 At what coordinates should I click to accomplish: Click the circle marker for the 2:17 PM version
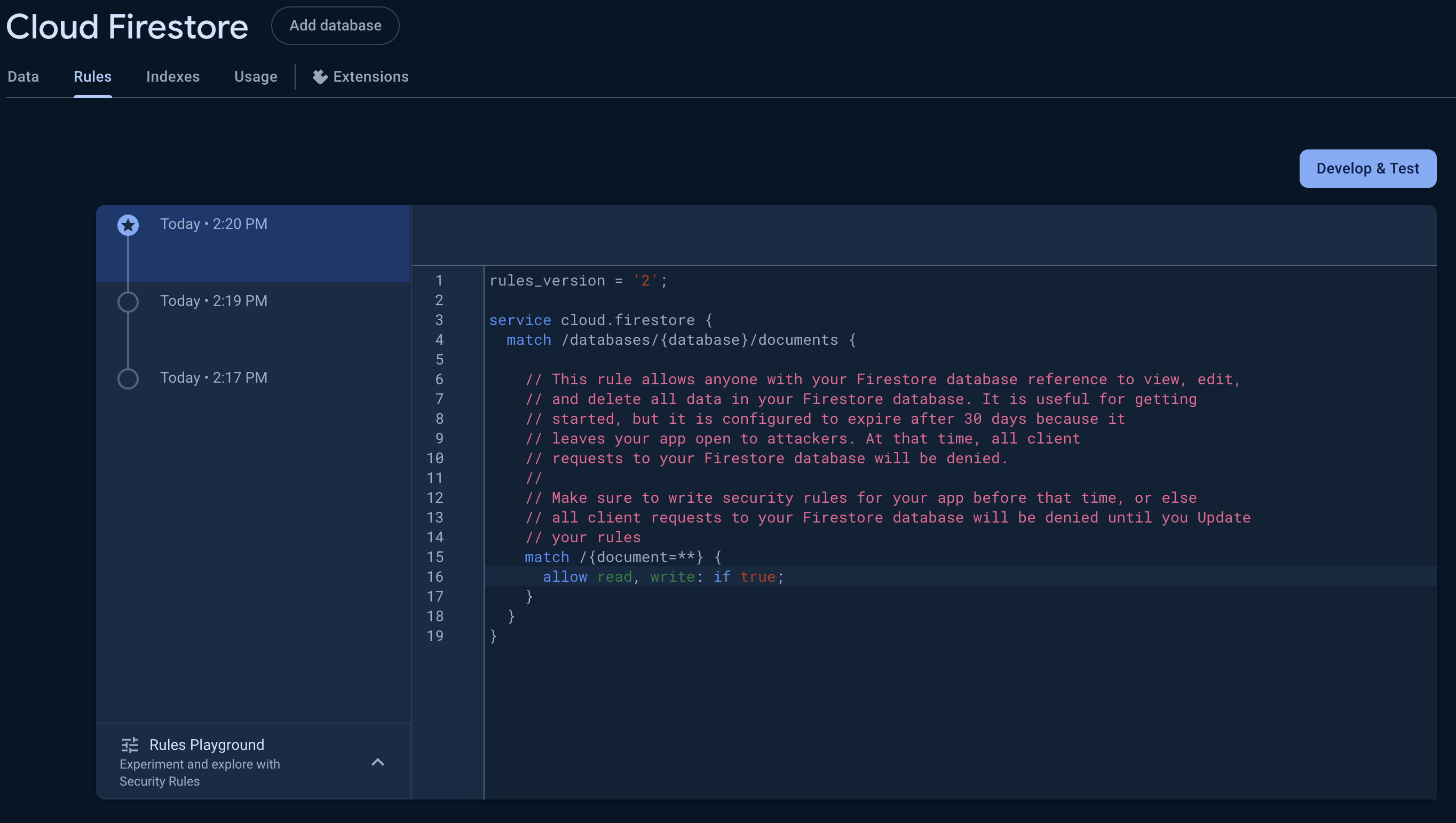click(x=128, y=379)
